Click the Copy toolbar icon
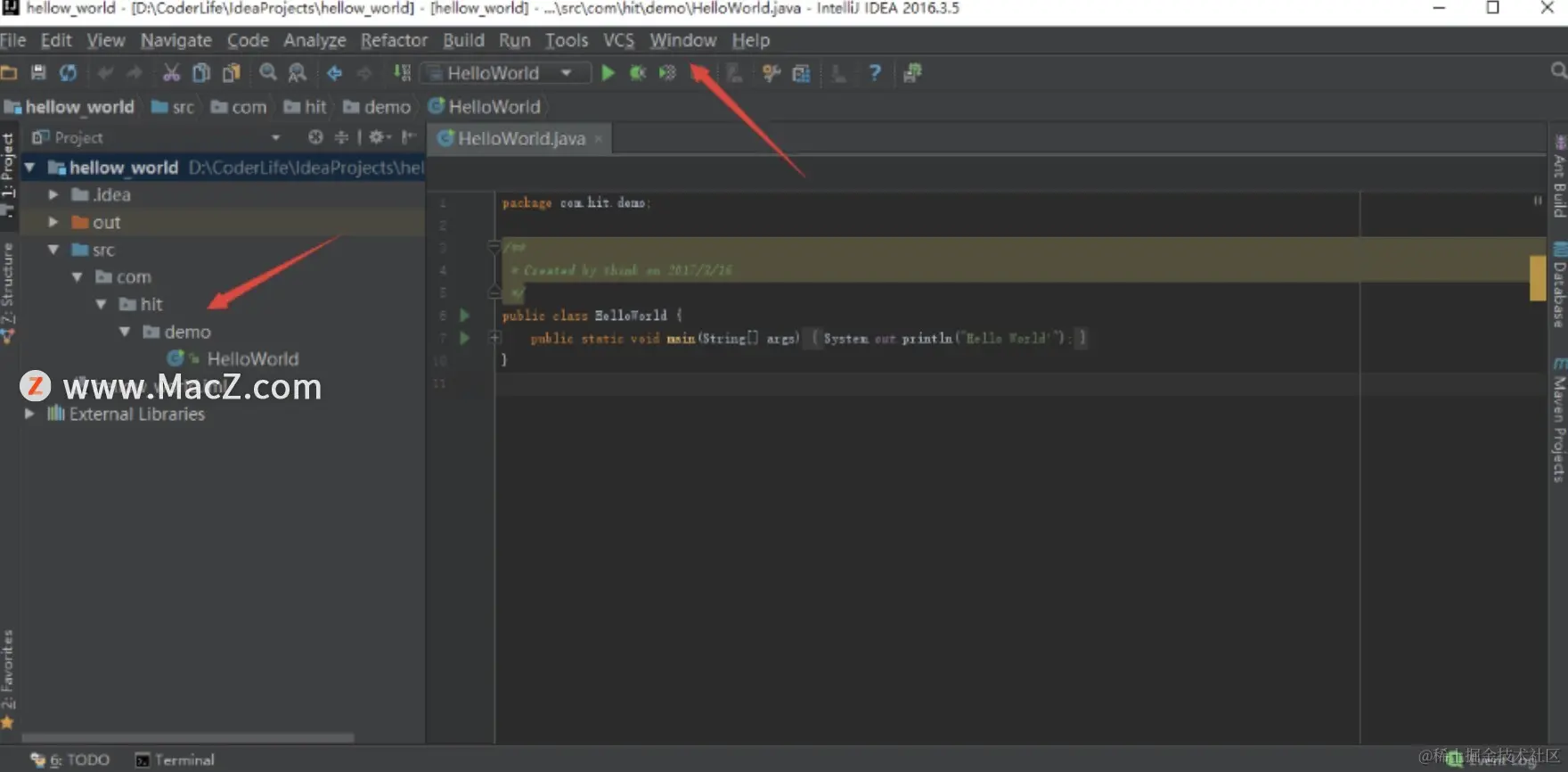This screenshot has height=772, width=1568. click(201, 73)
